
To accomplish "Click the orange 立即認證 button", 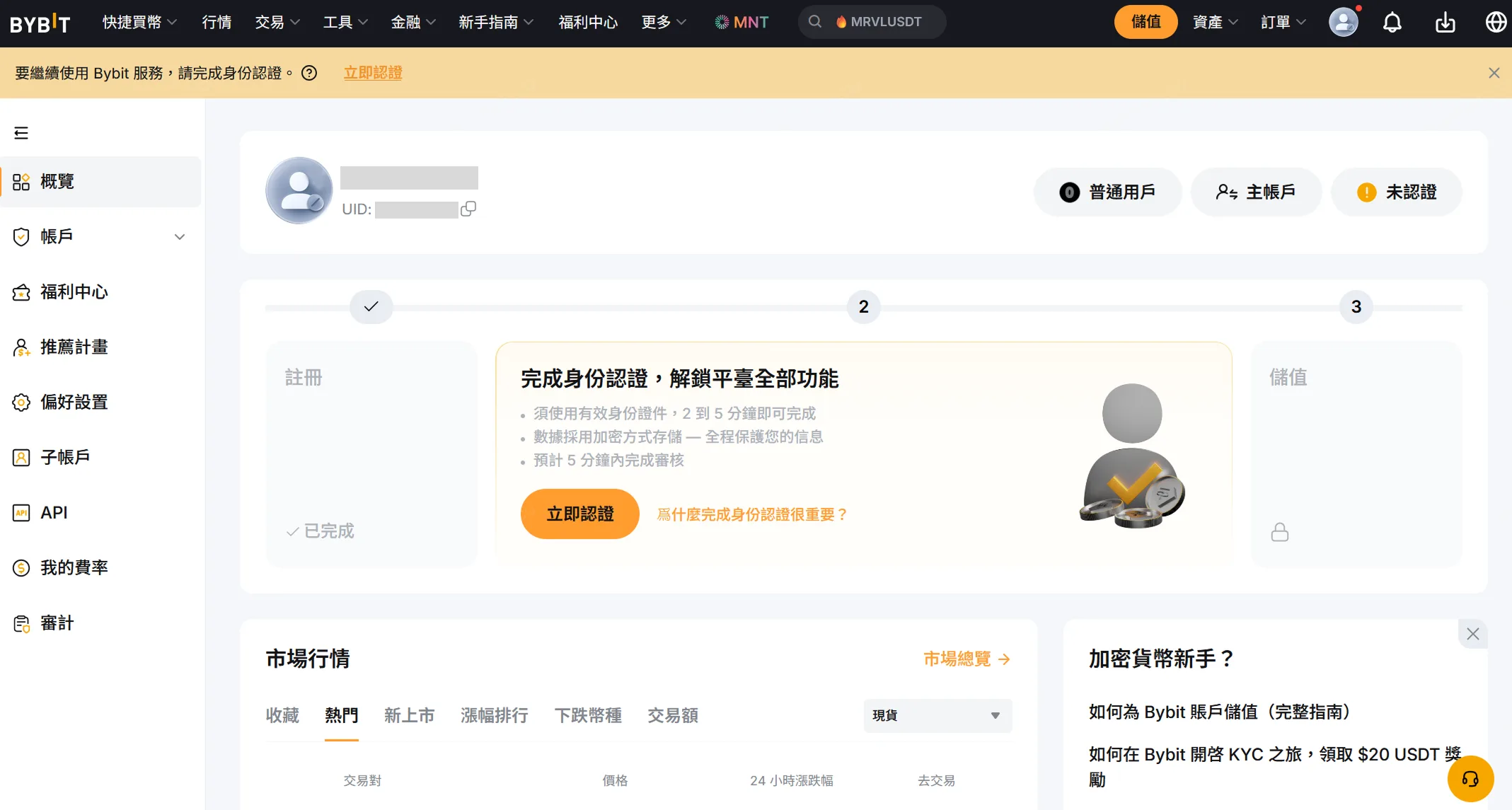I will point(579,514).
